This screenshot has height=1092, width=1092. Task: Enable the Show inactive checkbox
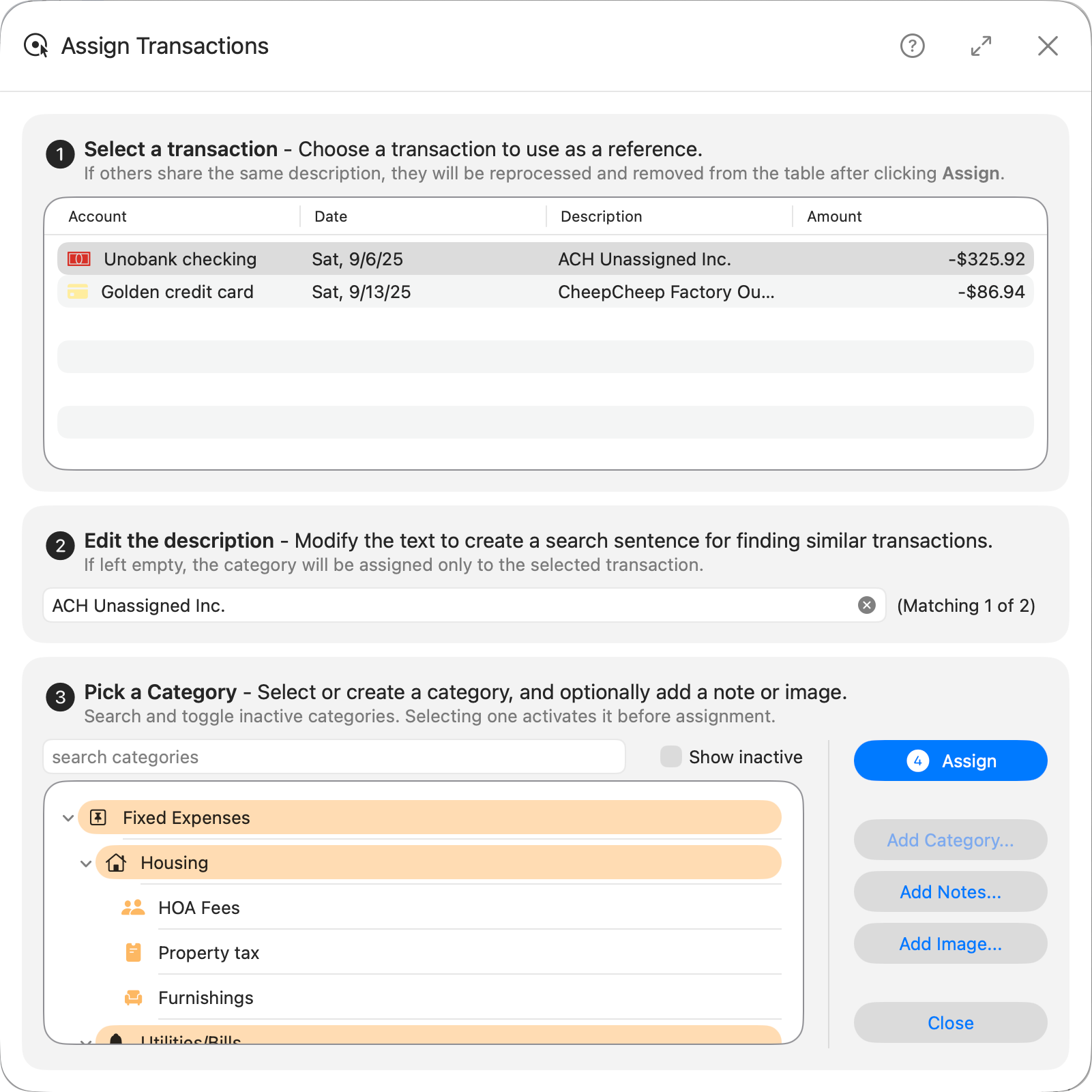(x=670, y=756)
